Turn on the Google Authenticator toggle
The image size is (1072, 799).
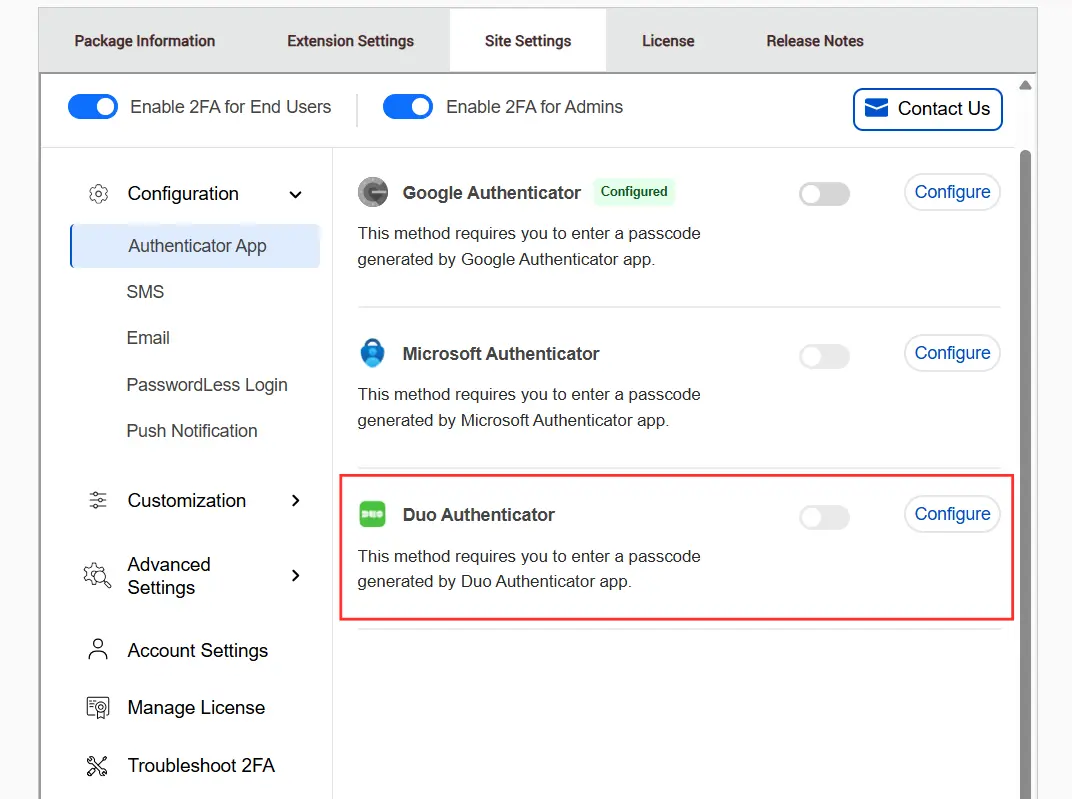click(825, 193)
